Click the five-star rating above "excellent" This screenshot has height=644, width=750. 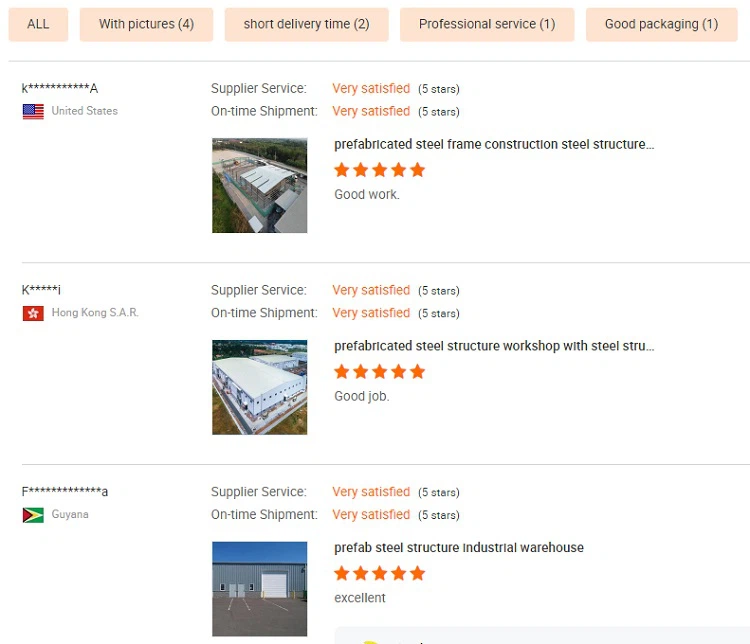(x=379, y=574)
